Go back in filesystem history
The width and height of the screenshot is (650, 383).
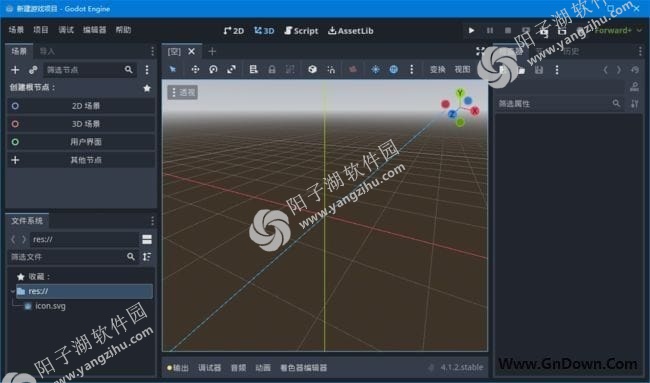13,239
